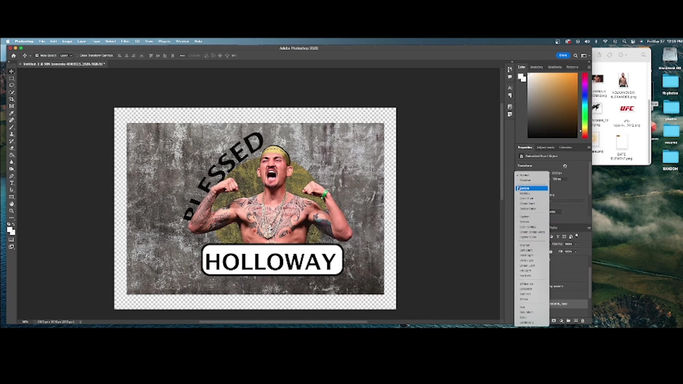Viewport: 683px width, 384px height.
Task: Select the UFC logo file in Finder
Action: (x=627, y=109)
